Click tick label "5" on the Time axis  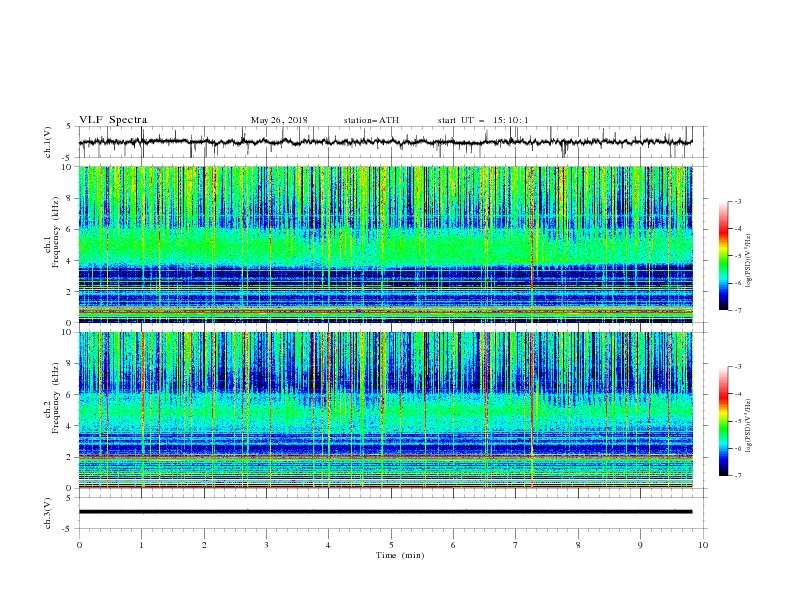click(391, 545)
